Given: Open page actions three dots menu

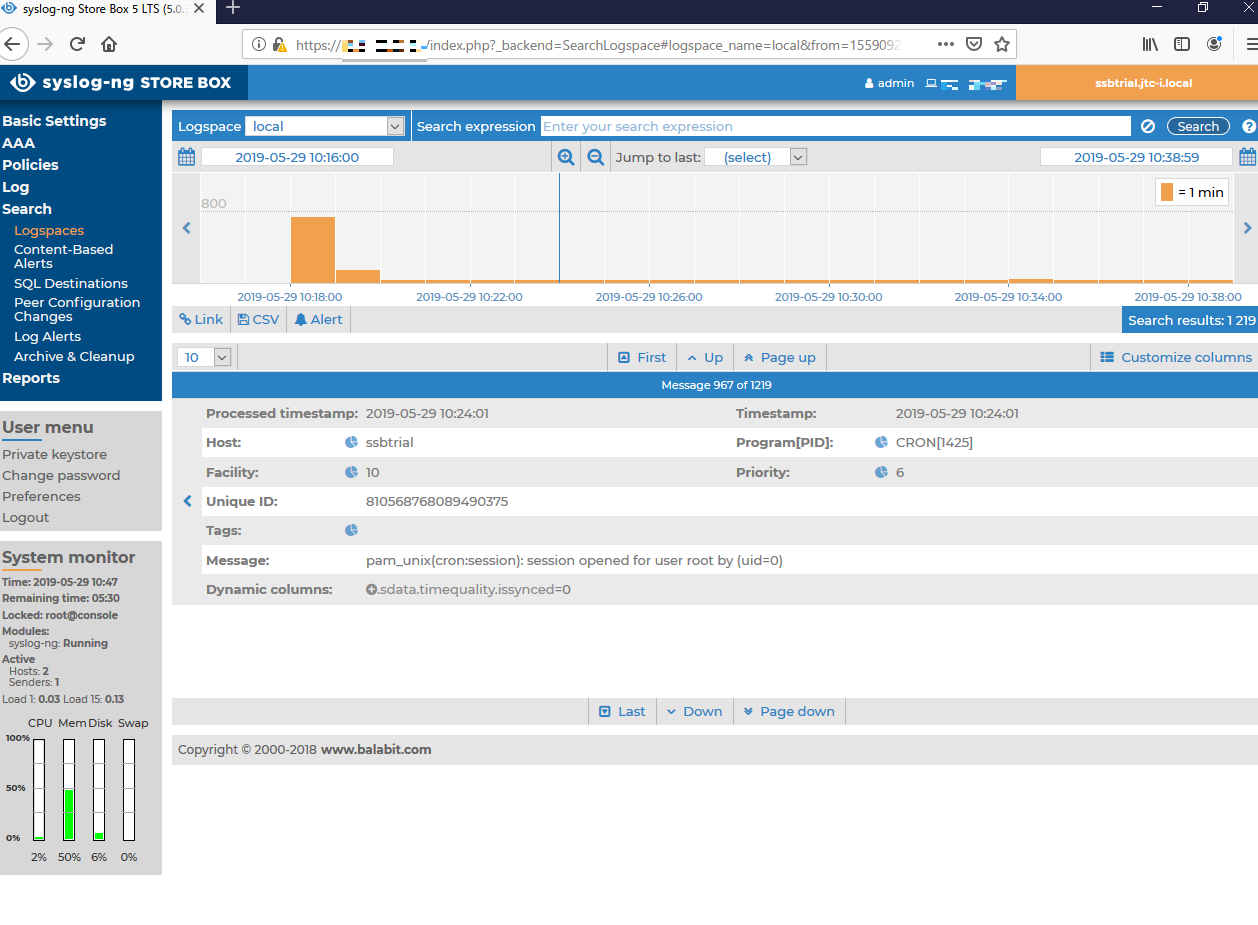Looking at the screenshot, I should coord(945,44).
